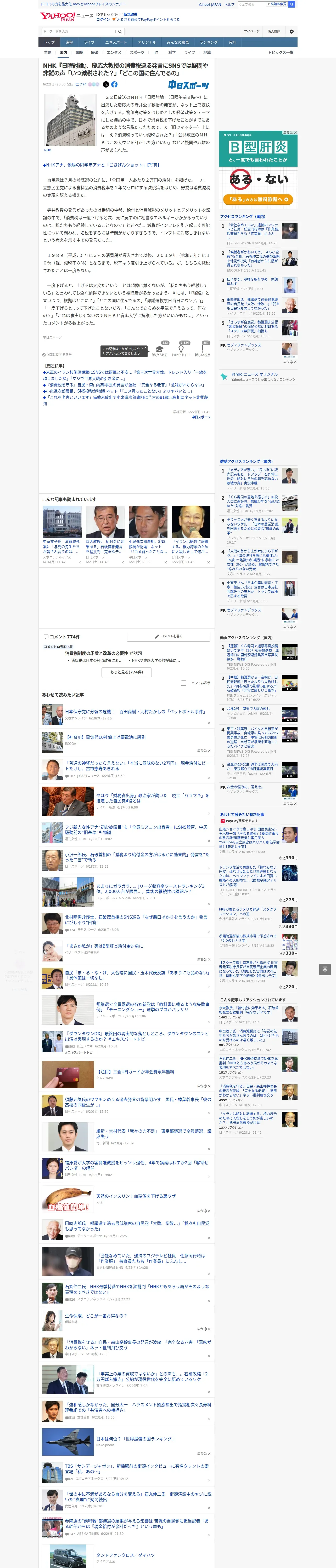The width and height of the screenshot is (336, 1568).
Task: Open the 経済 category
Action: click(94, 52)
